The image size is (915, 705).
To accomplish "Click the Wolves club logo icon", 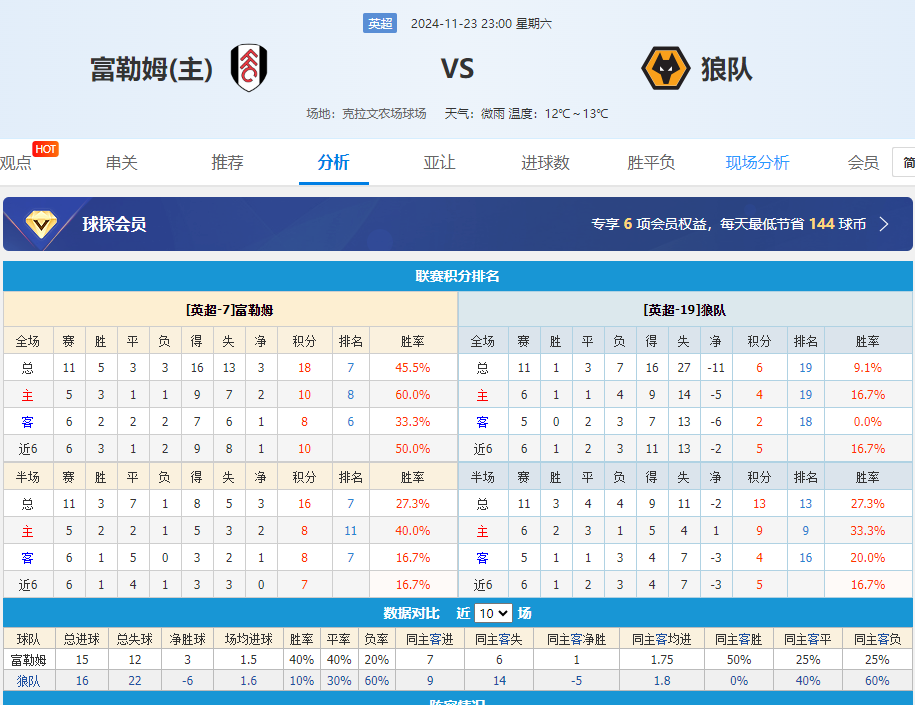I will tap(665, 68).
